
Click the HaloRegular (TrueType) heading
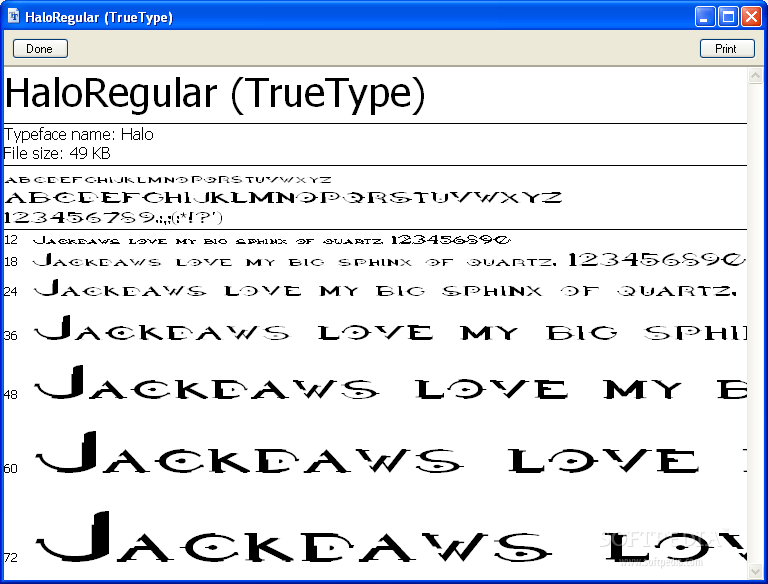tap(215, 93)
